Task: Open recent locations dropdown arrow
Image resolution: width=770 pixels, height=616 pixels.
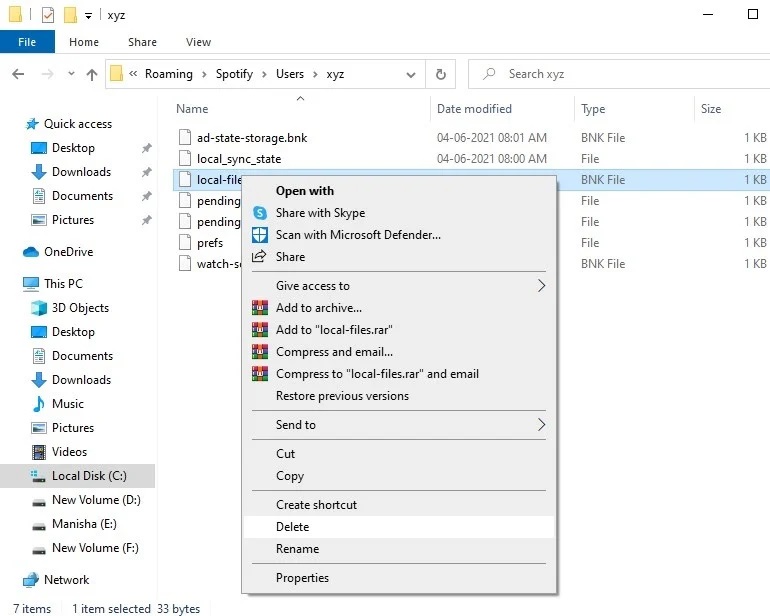Action: tap(71, 74)
